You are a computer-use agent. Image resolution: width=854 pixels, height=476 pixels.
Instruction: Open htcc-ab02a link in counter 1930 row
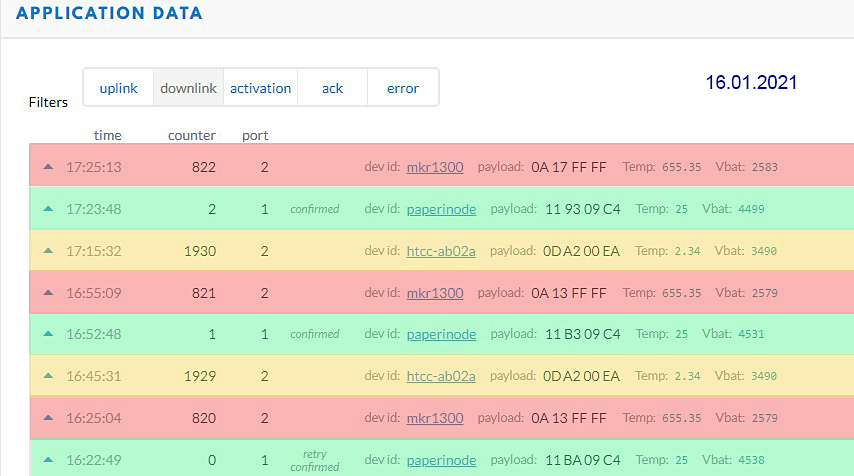pos(441,251)
